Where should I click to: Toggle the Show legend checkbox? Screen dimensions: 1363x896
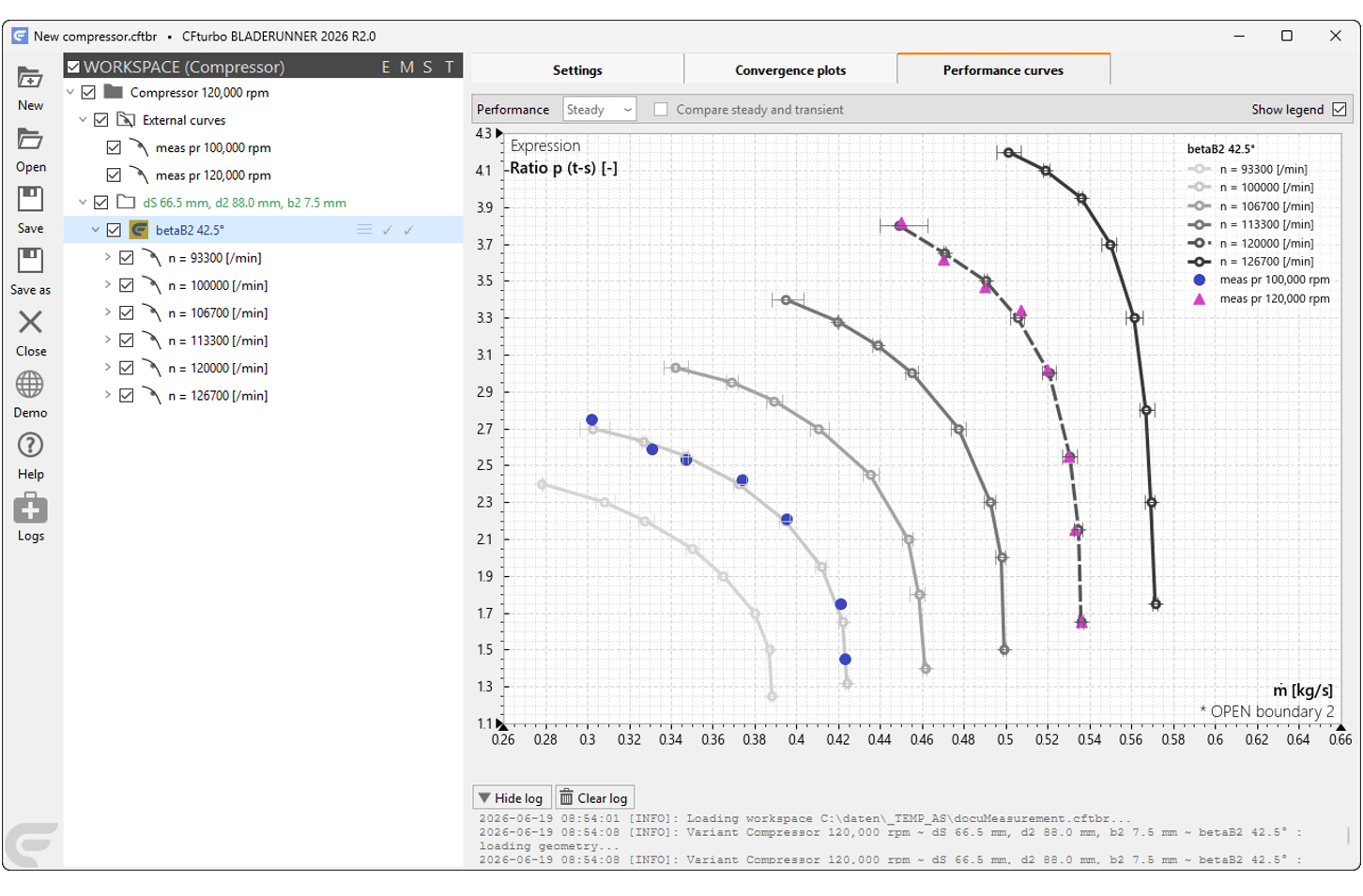point(1340,110)
